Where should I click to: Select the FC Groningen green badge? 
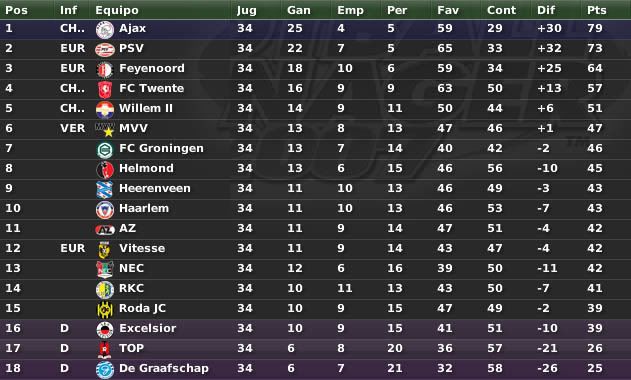(x=105, y=150)
